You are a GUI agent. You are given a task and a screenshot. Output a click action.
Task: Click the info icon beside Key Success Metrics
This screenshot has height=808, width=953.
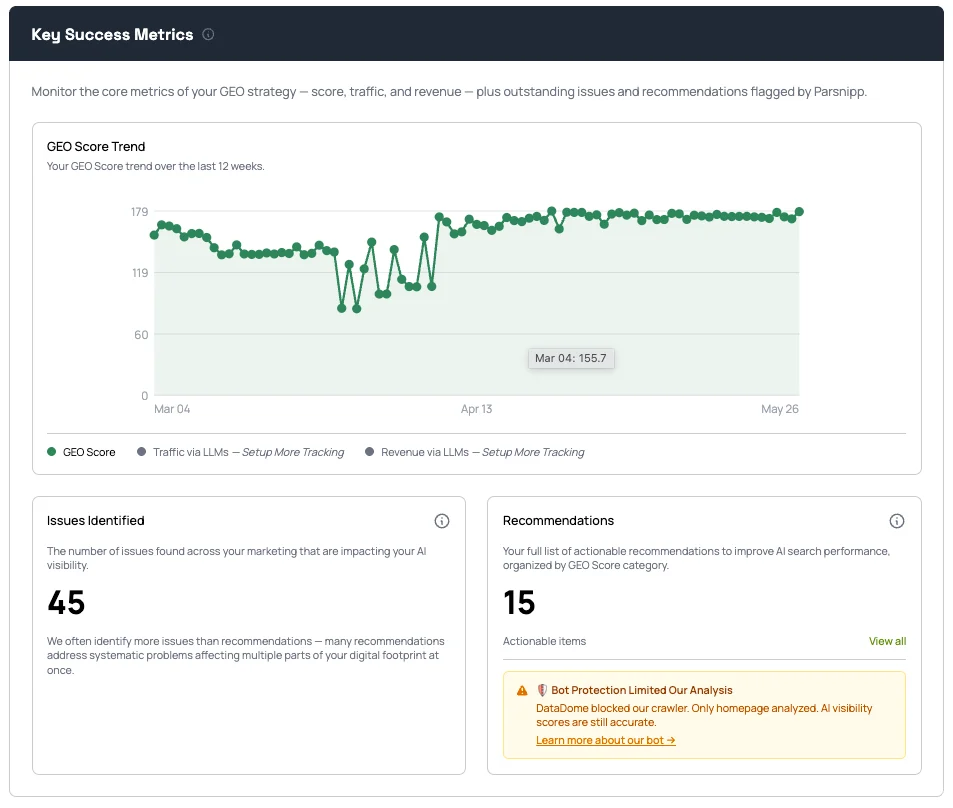pyautogui.click(x=208, y=34)
